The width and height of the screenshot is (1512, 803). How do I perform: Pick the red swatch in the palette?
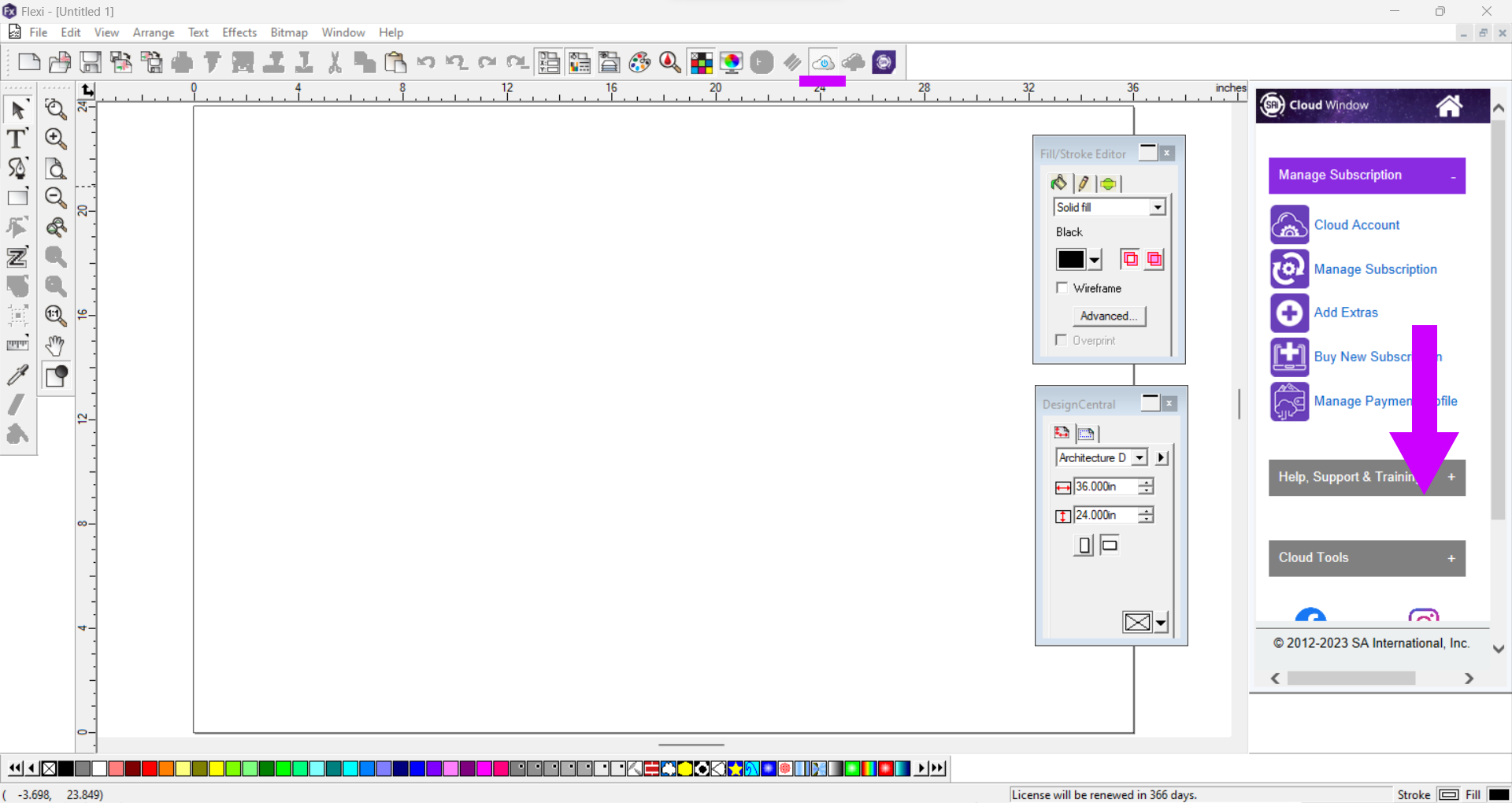149,768
